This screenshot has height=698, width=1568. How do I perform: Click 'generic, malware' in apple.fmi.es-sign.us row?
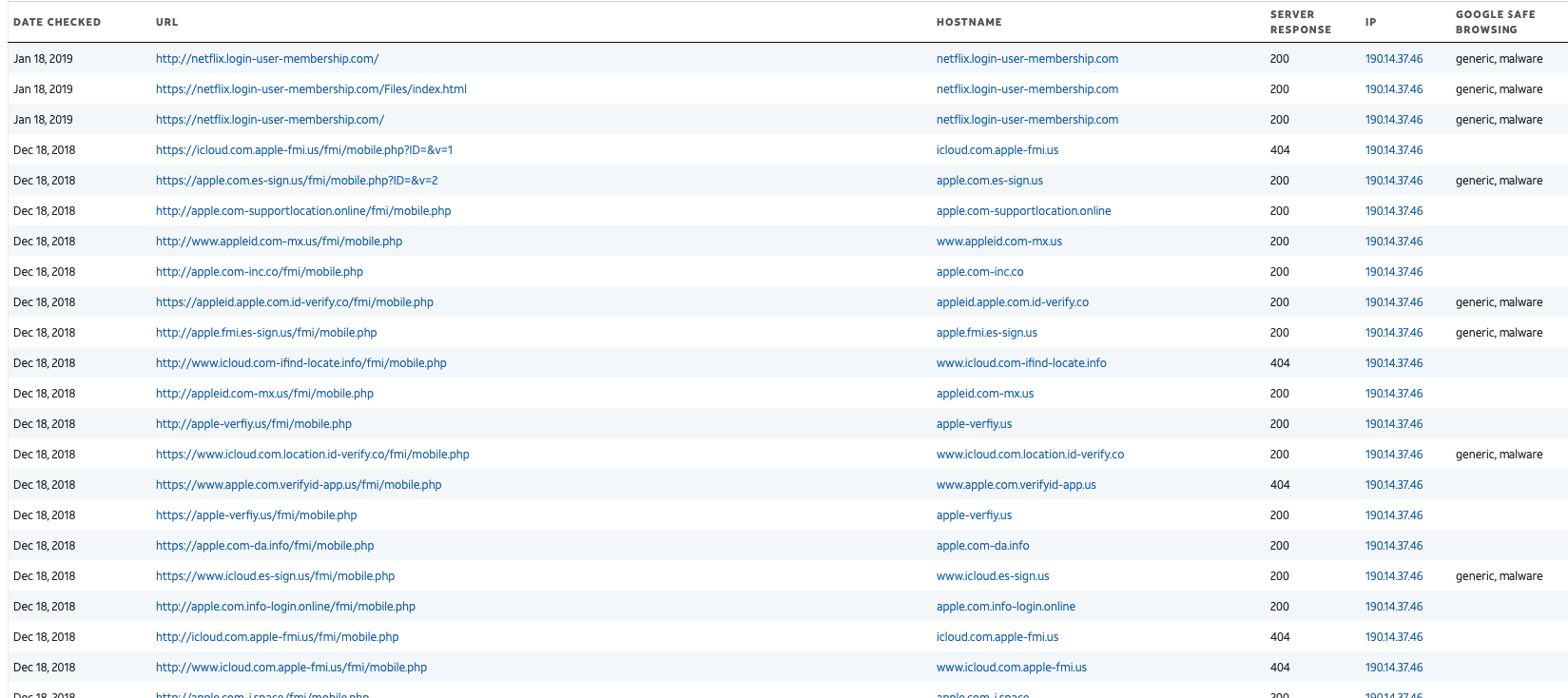tap(1500, 333)
